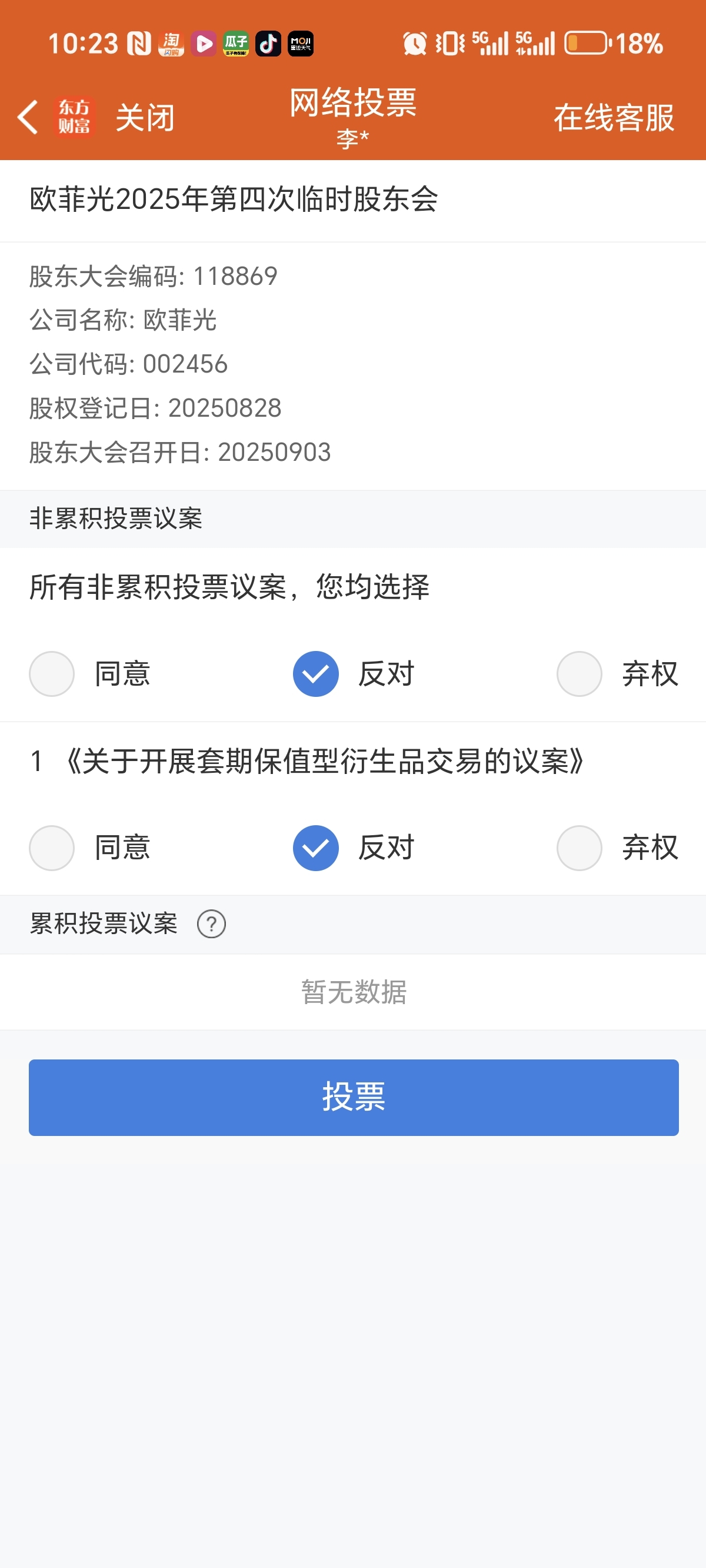Image resolution: width=706 pixels, height=1568 pixels.
Task: Open the help question mark beside 累积投票议案
Action: (x=211, y=924)
